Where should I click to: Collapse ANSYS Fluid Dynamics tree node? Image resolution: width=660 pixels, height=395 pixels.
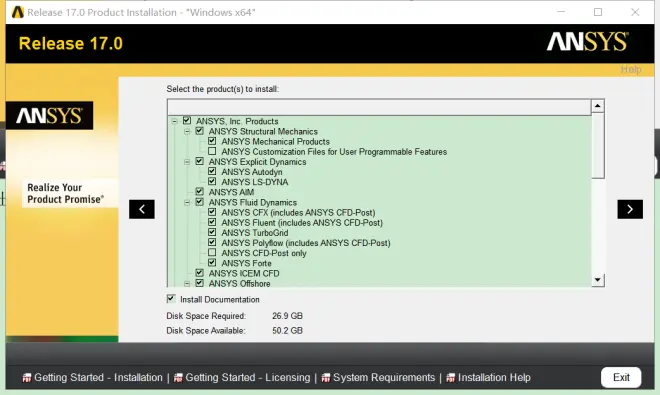187,203
